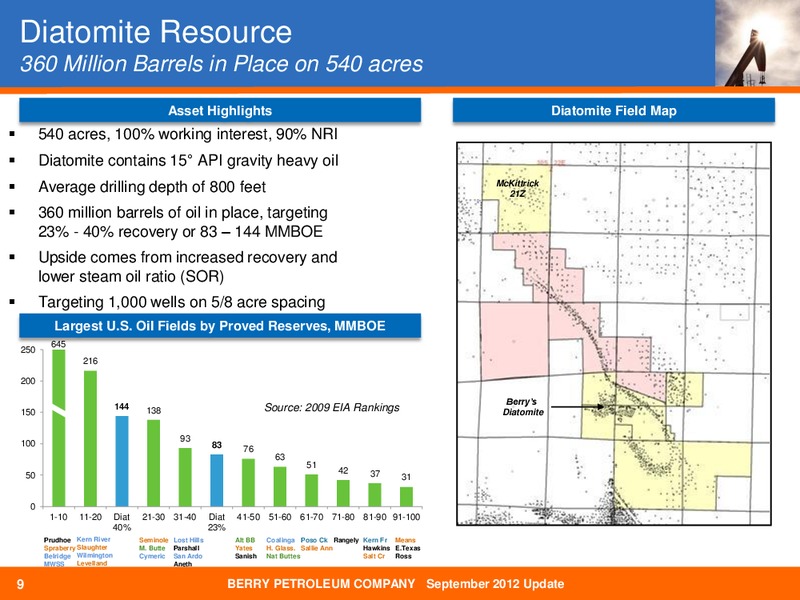Click x-axis category label '71-80'
Screen dimensions: 800x600
click(x=343, y=517)
